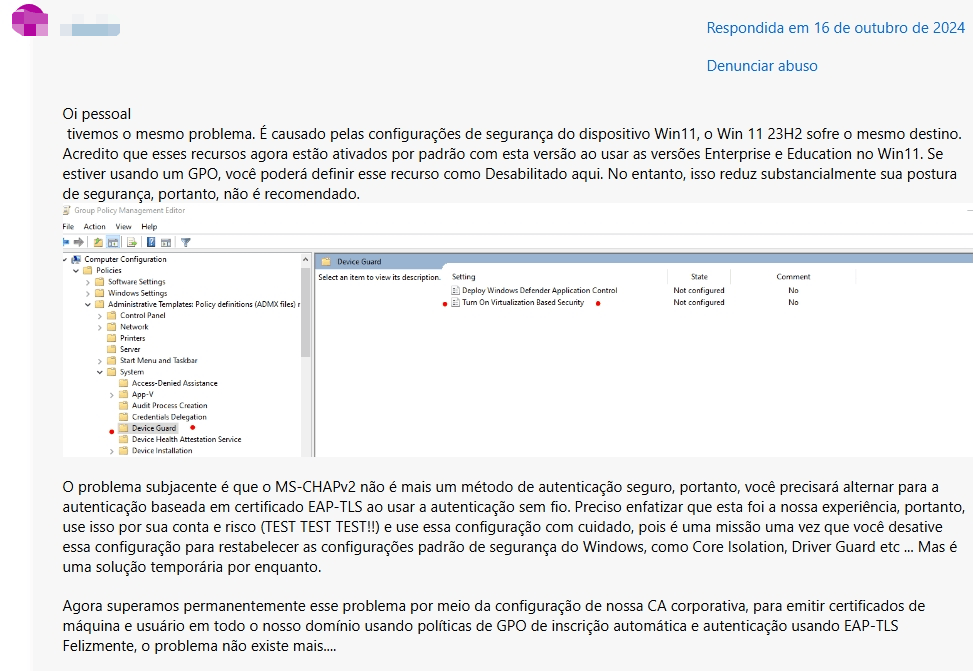Expand the App-V tree node
This screenshot has height=671, width=973.
pyautogui.click(x=112, y=395)
